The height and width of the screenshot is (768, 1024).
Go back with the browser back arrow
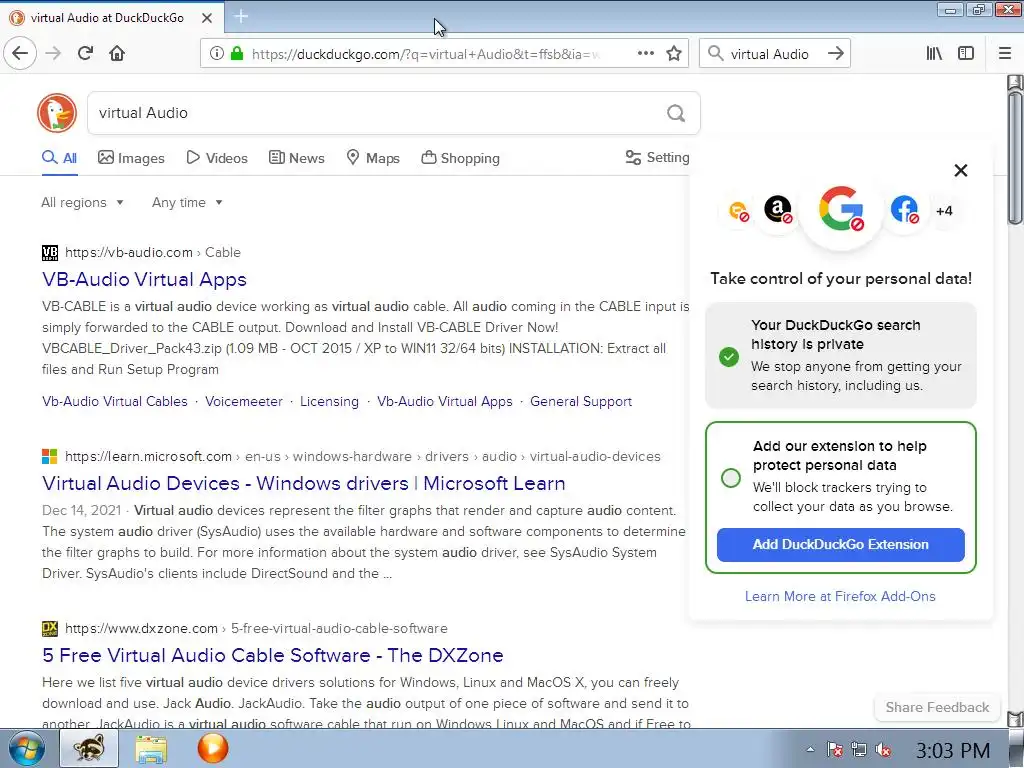click(x=20, y=53)
